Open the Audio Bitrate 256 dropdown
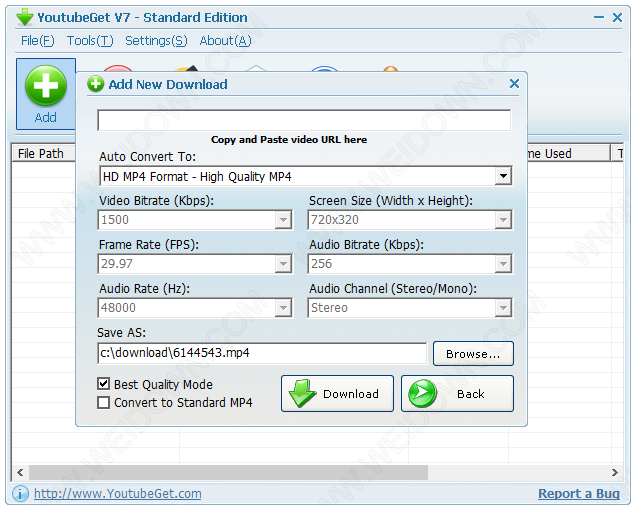631x505 pixels. tap(503, 264)
